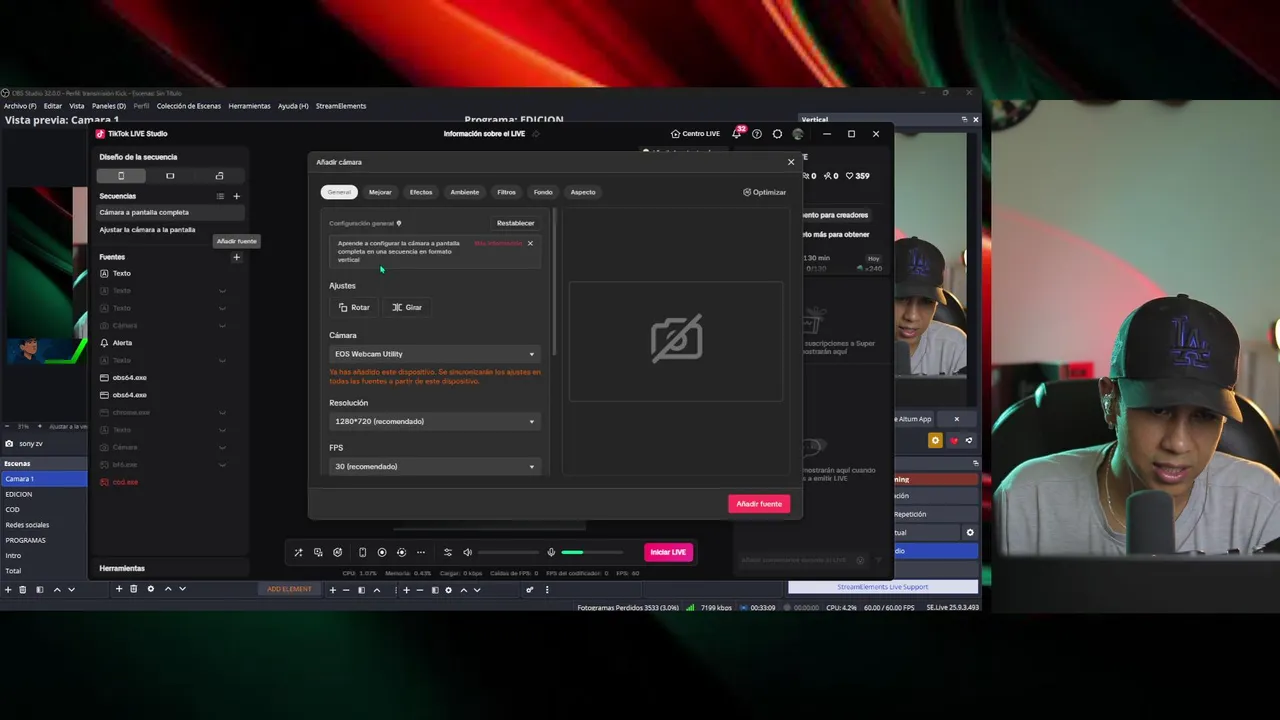Click the Girar button

(407, 307)
